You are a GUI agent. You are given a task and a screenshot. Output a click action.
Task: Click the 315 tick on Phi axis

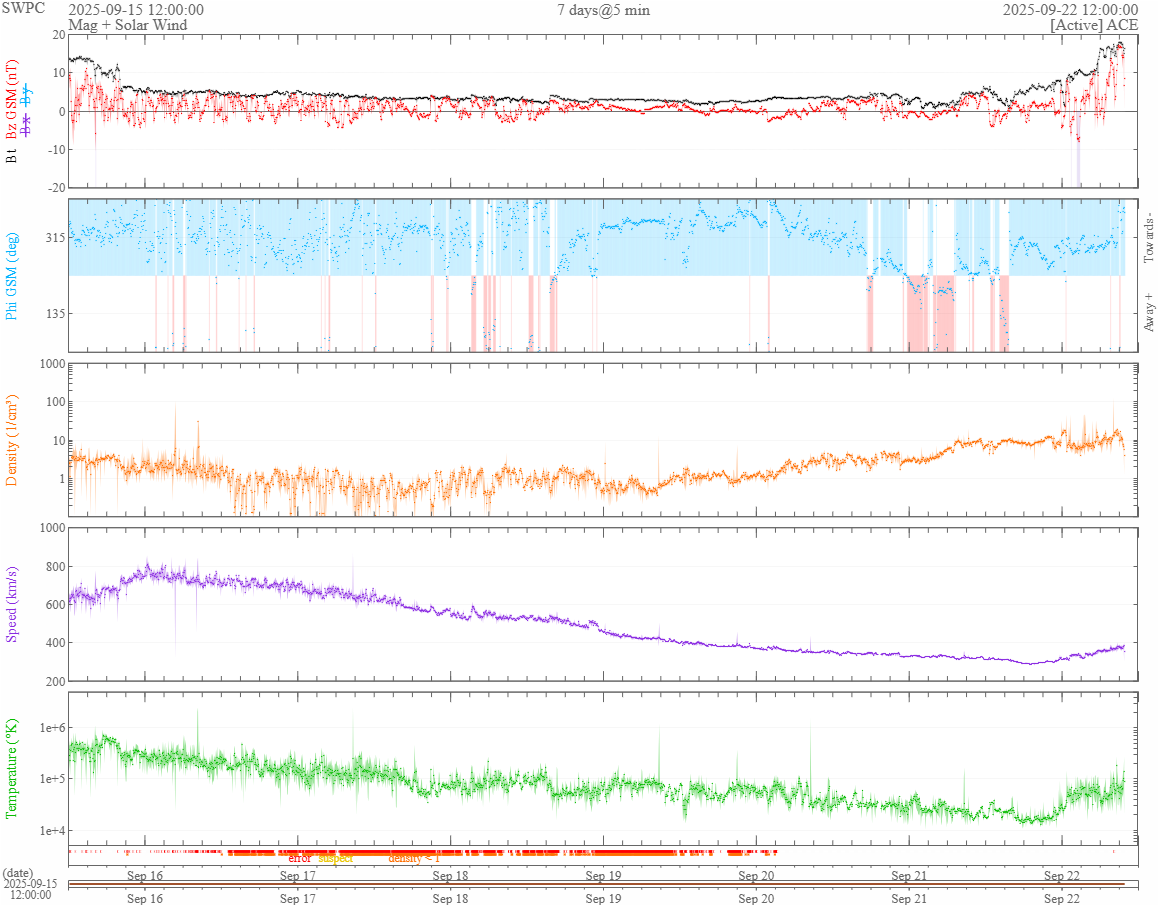coord(56,237)
